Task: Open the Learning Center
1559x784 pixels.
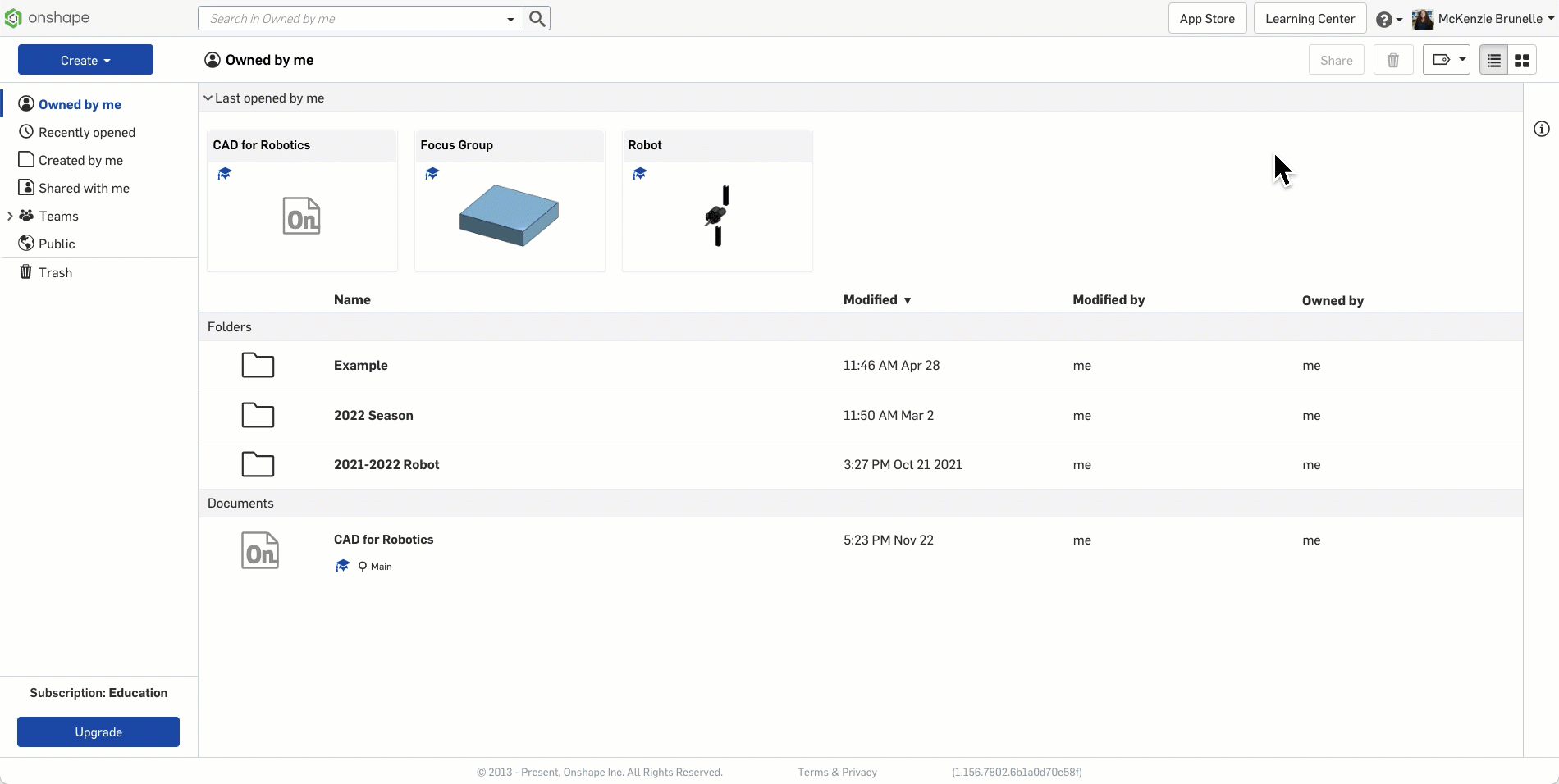Action: tap(1310, 18)
